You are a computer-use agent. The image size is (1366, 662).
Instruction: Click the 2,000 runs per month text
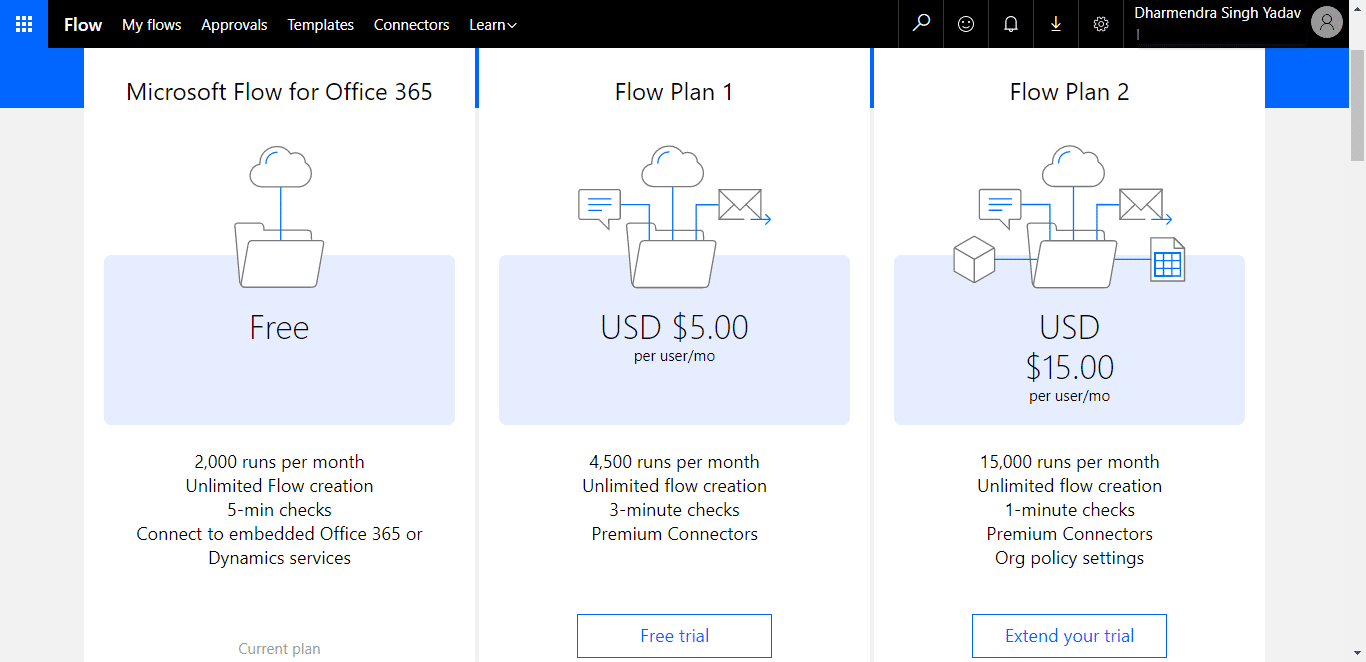coord(279,462)
